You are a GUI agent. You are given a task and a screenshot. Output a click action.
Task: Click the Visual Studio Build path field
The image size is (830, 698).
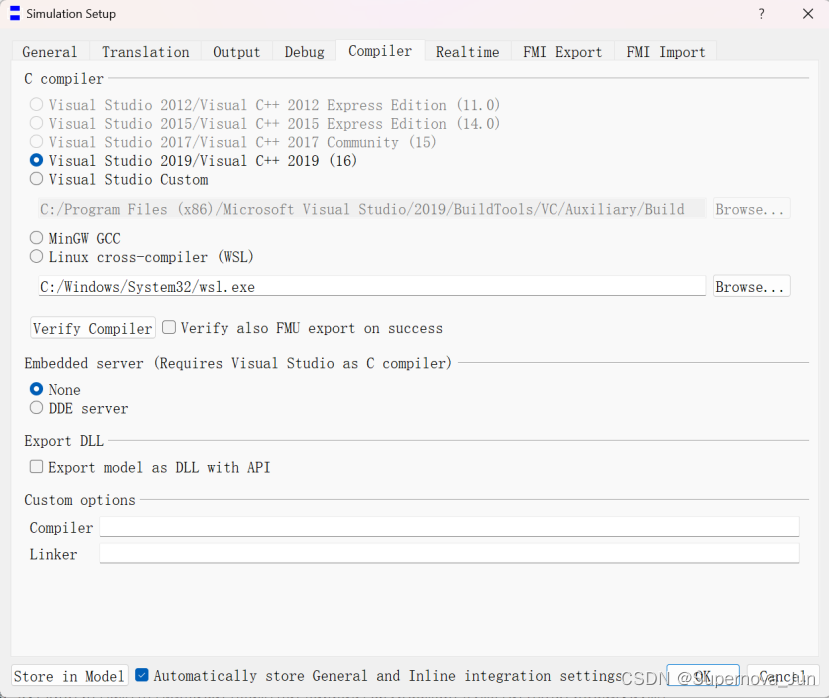coord(372,209)
